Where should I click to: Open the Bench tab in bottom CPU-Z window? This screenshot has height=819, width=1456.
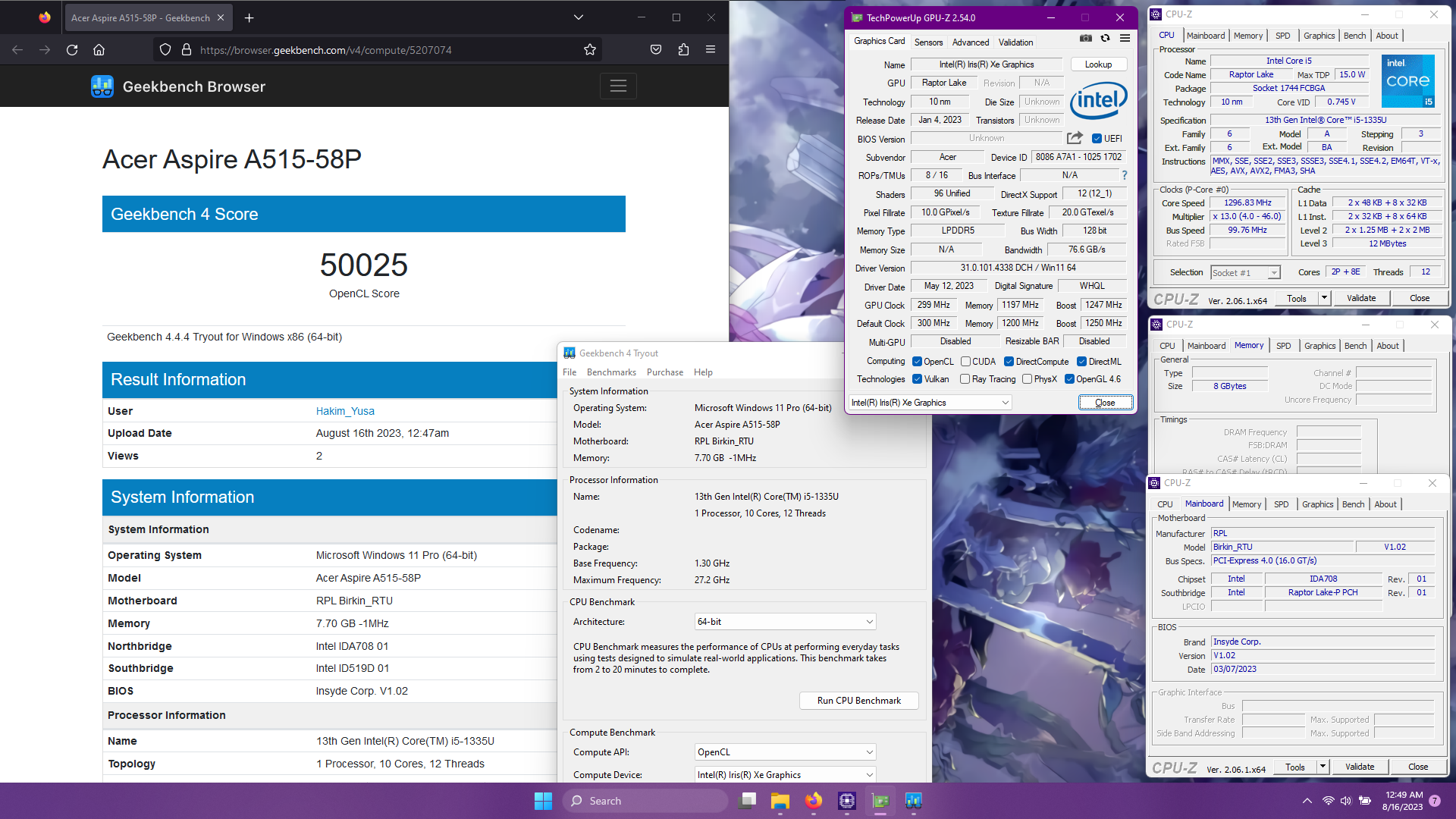point(1353,504)
